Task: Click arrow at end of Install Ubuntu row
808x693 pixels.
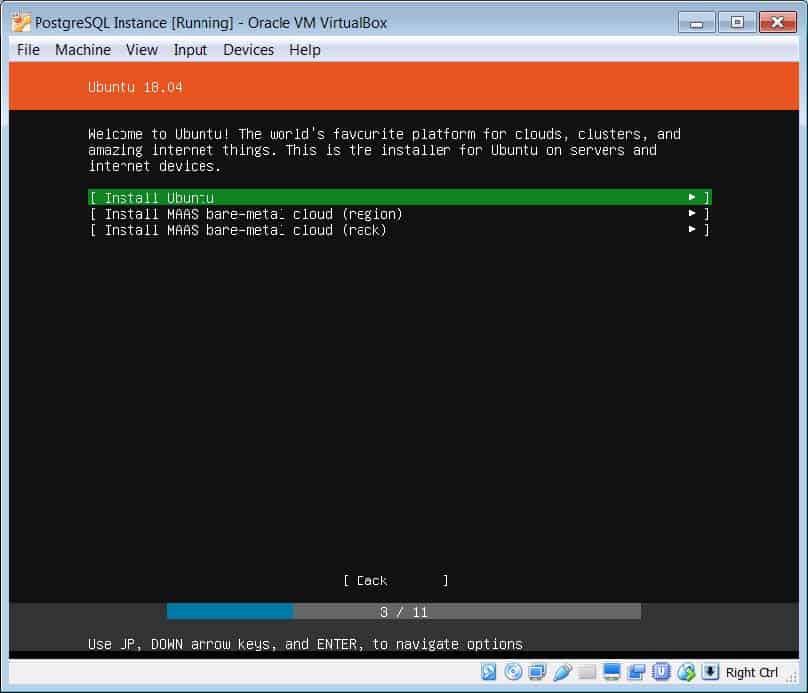Action: (692, 197)
